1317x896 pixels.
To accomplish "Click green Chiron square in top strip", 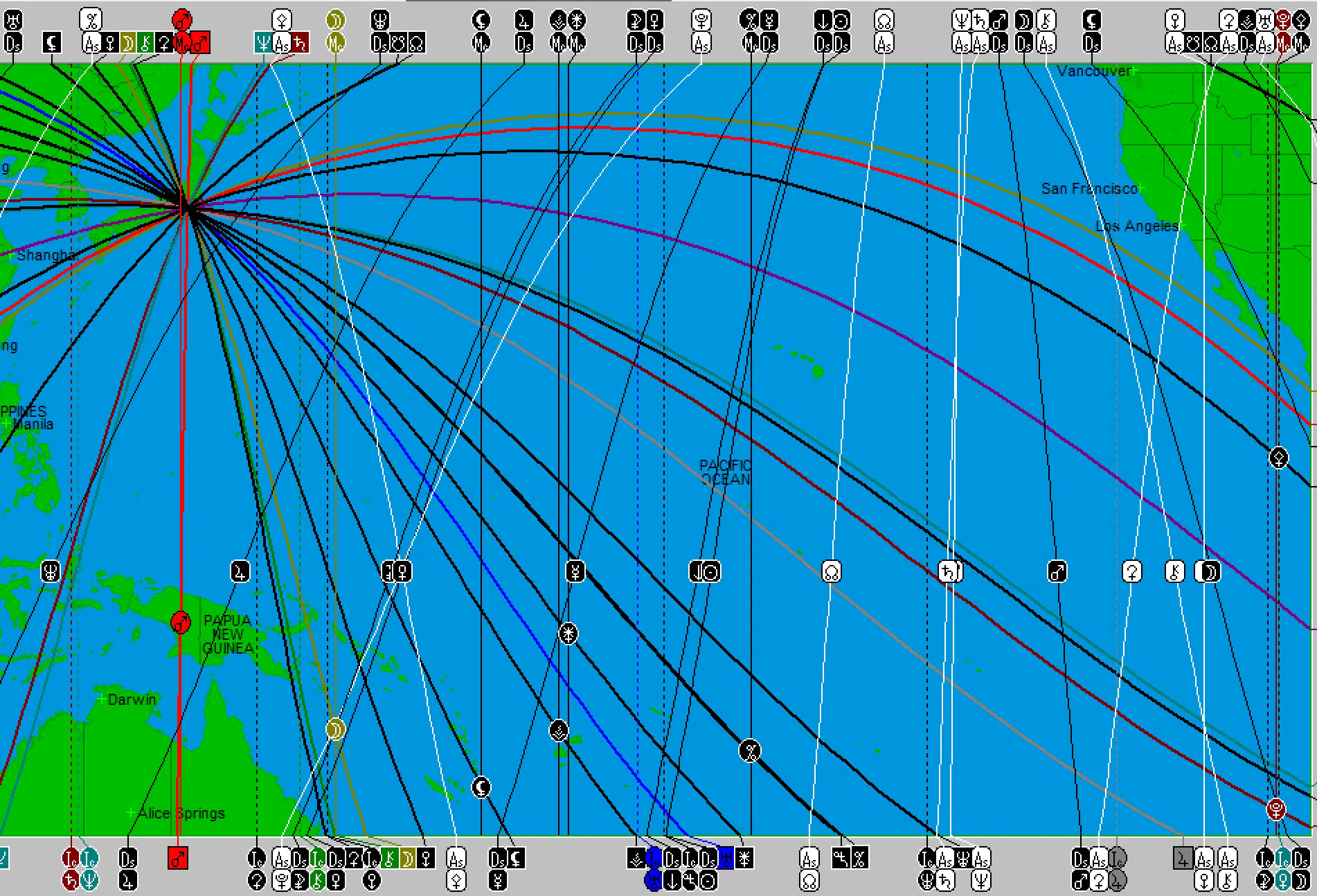I will tap(145, 44).
